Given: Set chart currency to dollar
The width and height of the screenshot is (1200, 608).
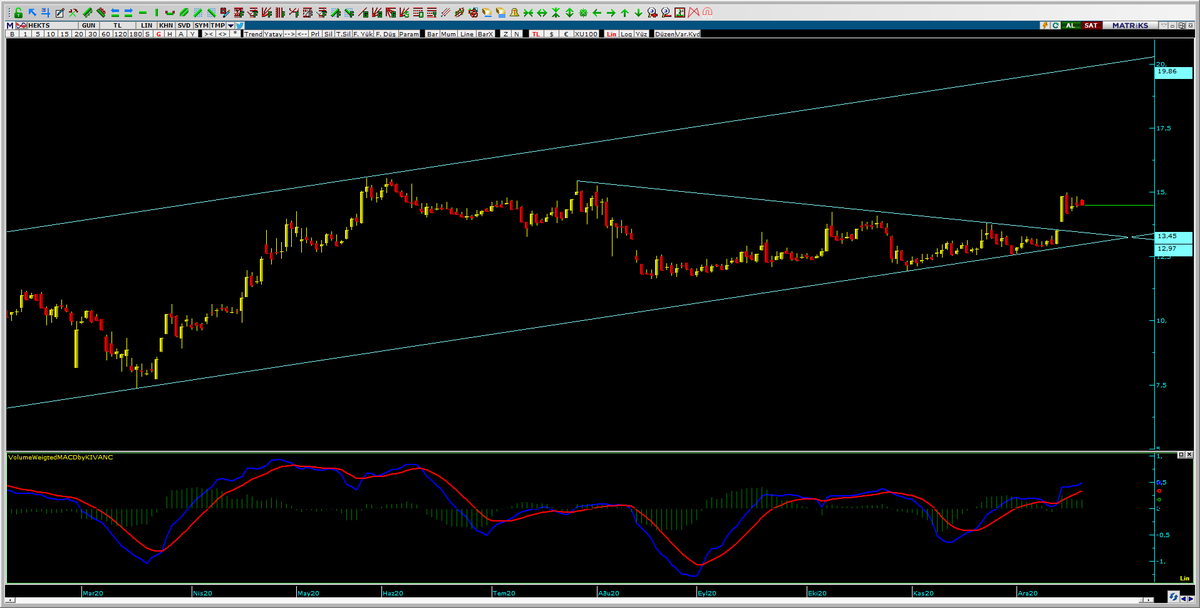Looking at the screenshot, I should 551,34.
